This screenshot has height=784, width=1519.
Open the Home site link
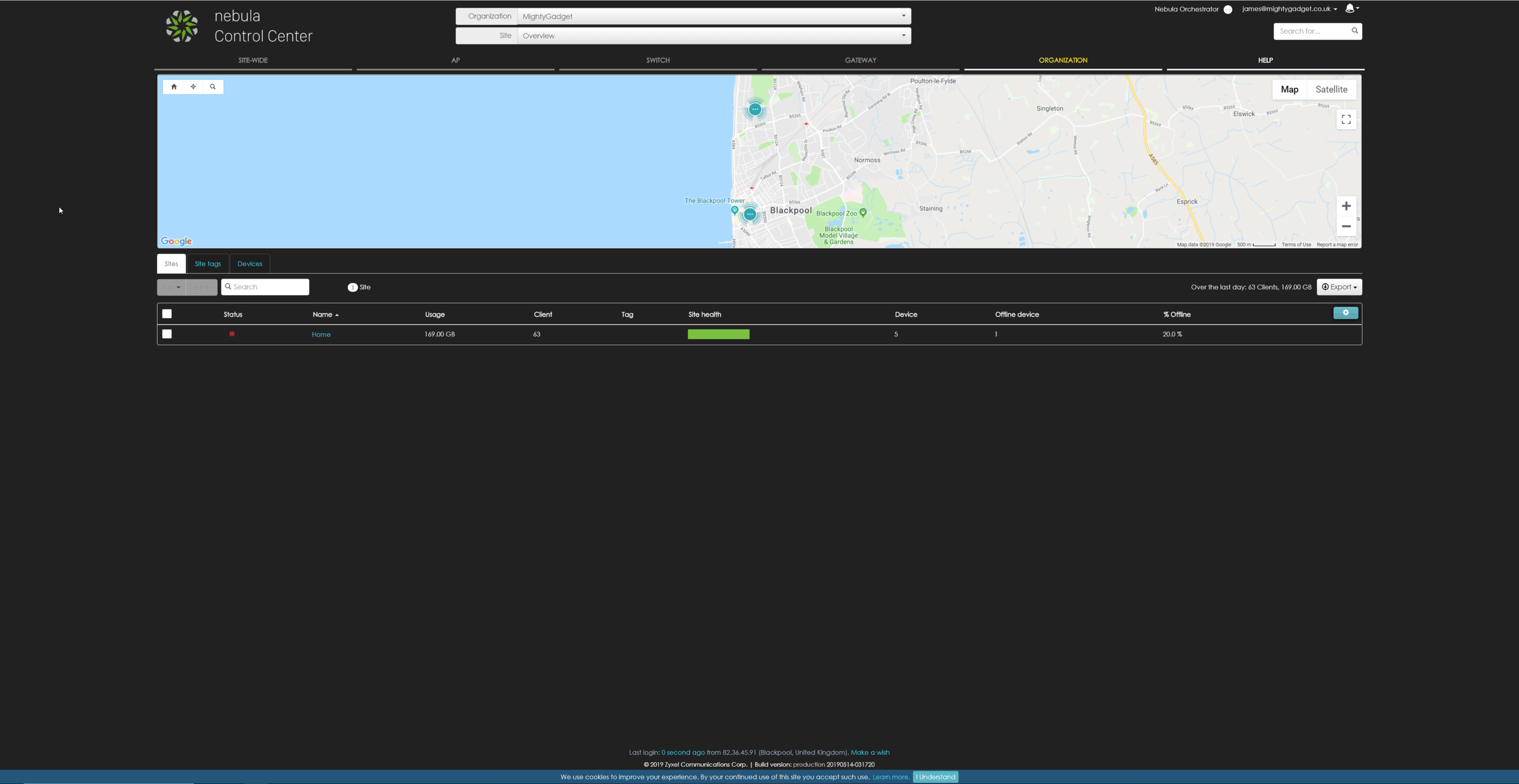coord(321,334)
